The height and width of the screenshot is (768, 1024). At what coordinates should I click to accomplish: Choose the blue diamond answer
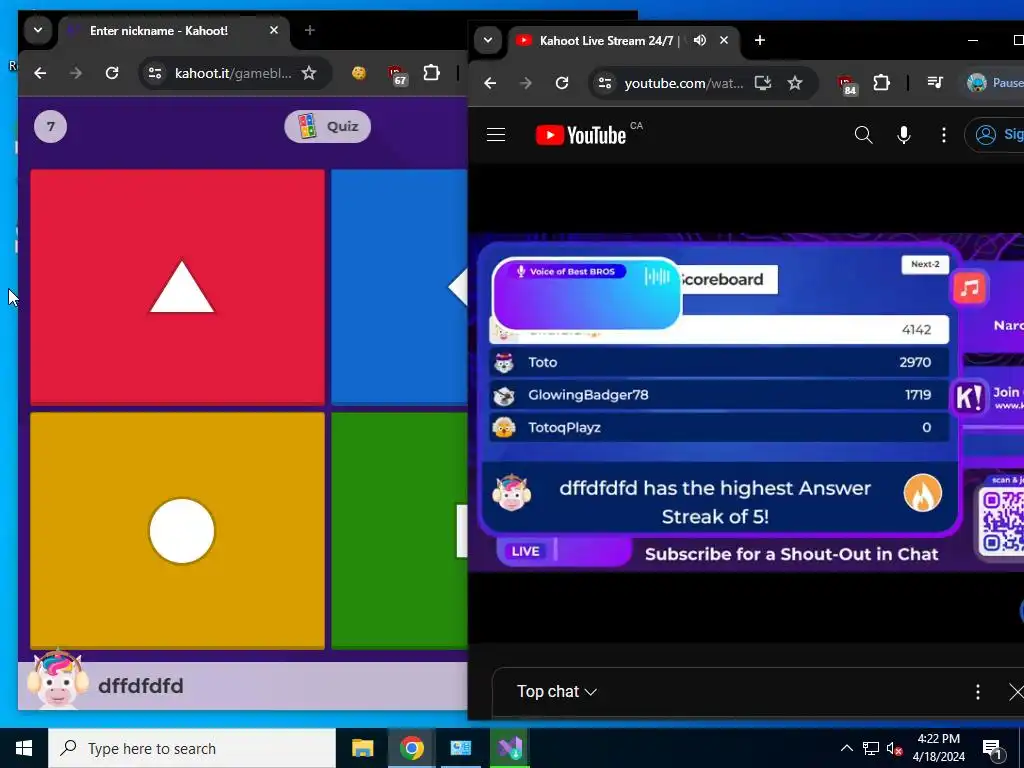pos(399,287)
